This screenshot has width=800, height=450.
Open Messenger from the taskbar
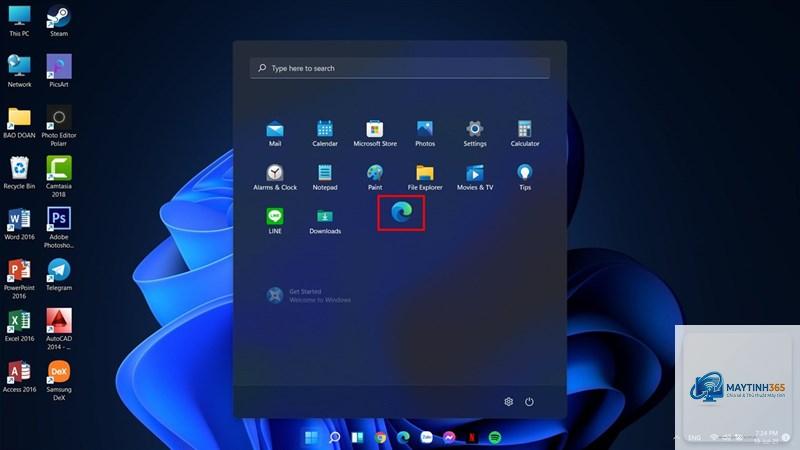tap(449, 437)
